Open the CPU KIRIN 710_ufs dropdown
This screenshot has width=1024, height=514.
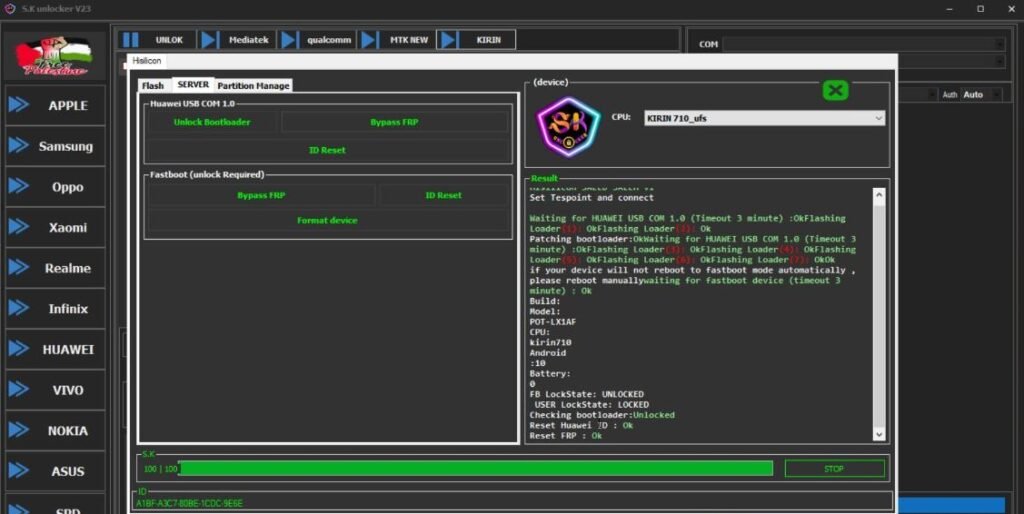[764, 118]
